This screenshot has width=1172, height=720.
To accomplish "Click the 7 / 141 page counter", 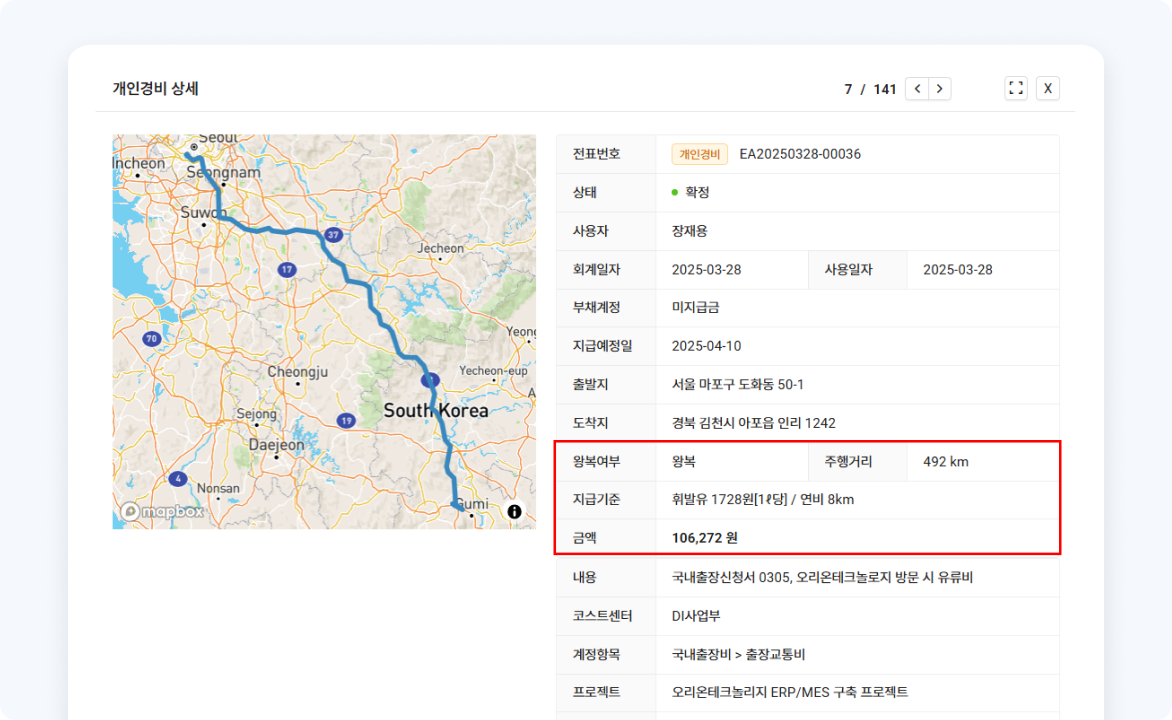I will pyautogui.click(x=870, y=89).
